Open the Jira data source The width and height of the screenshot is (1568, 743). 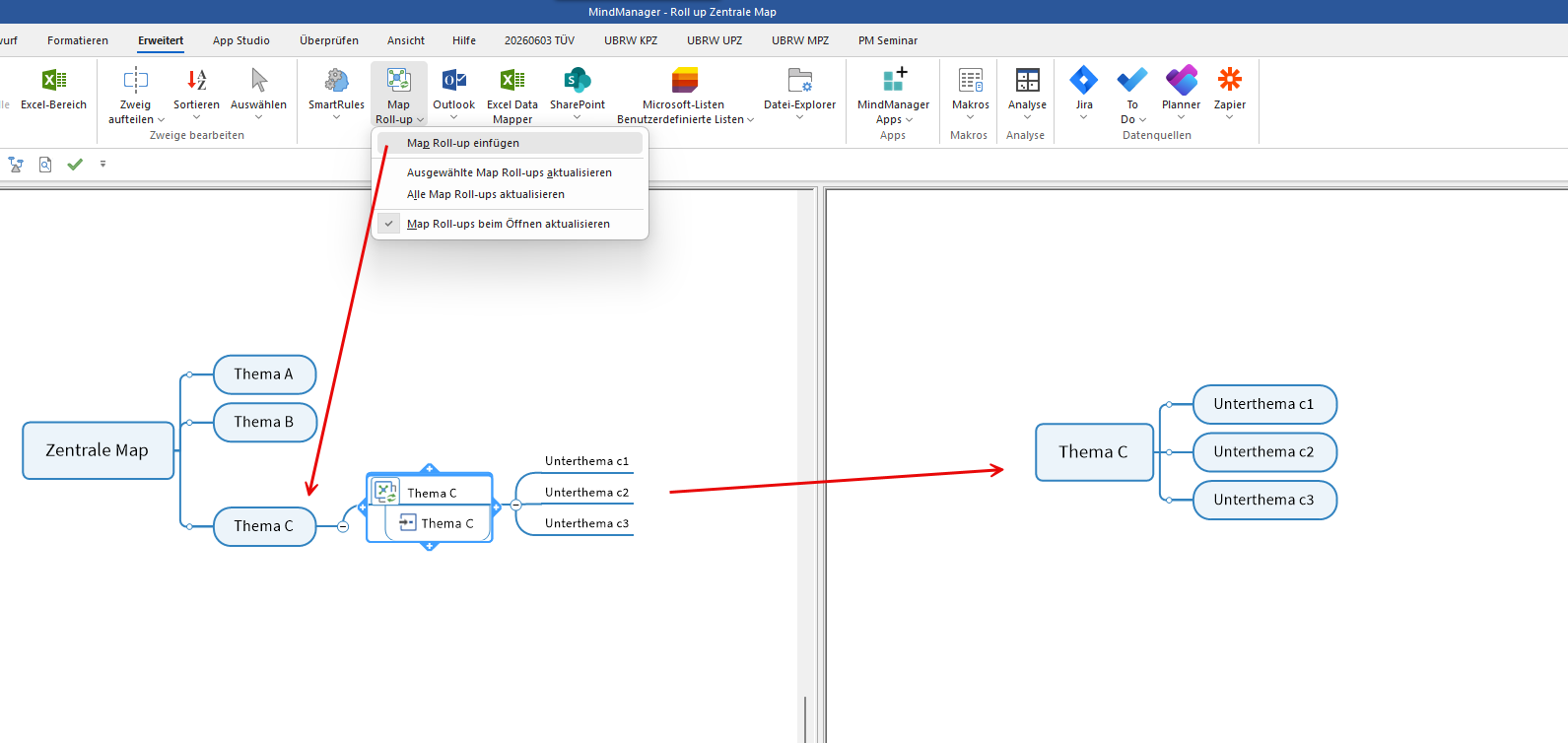(1084, 82)
